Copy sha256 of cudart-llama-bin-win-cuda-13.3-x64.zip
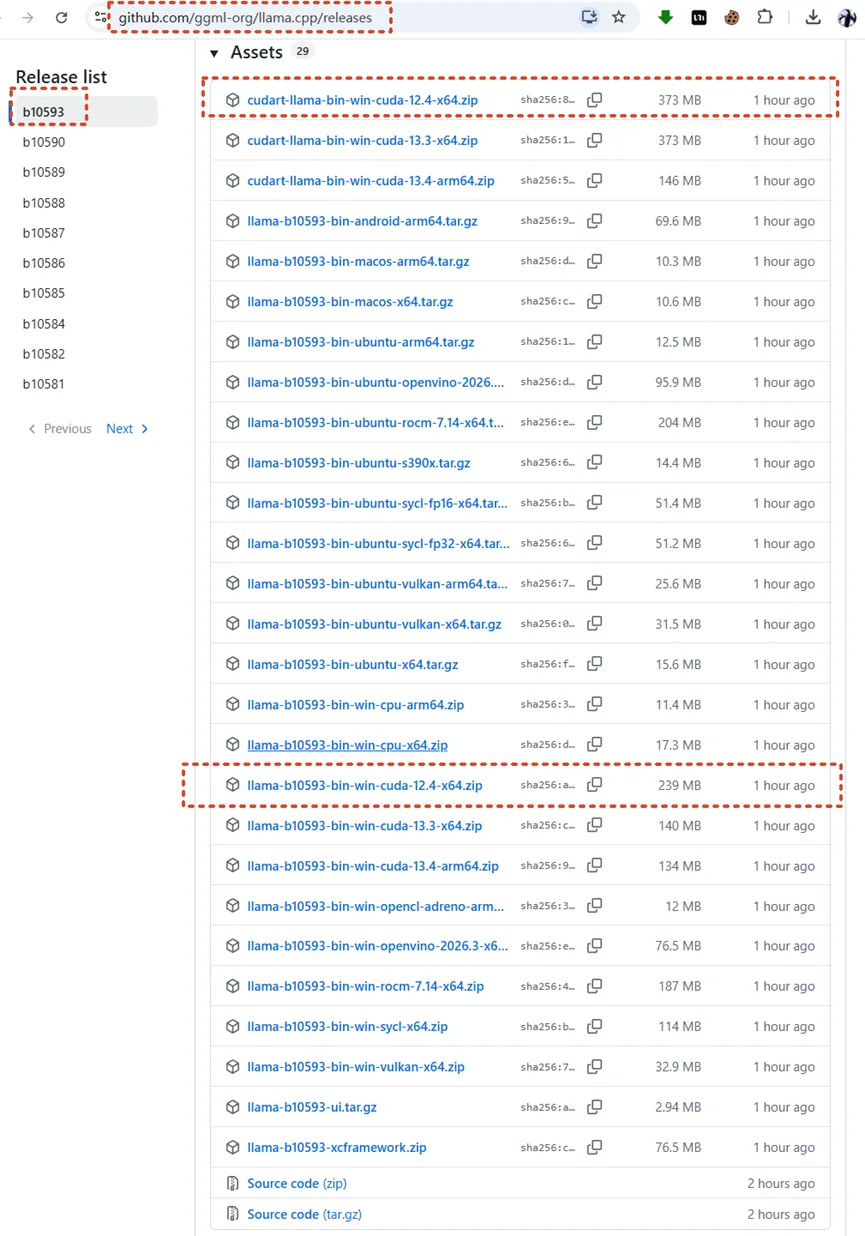 tap(594, 140)
